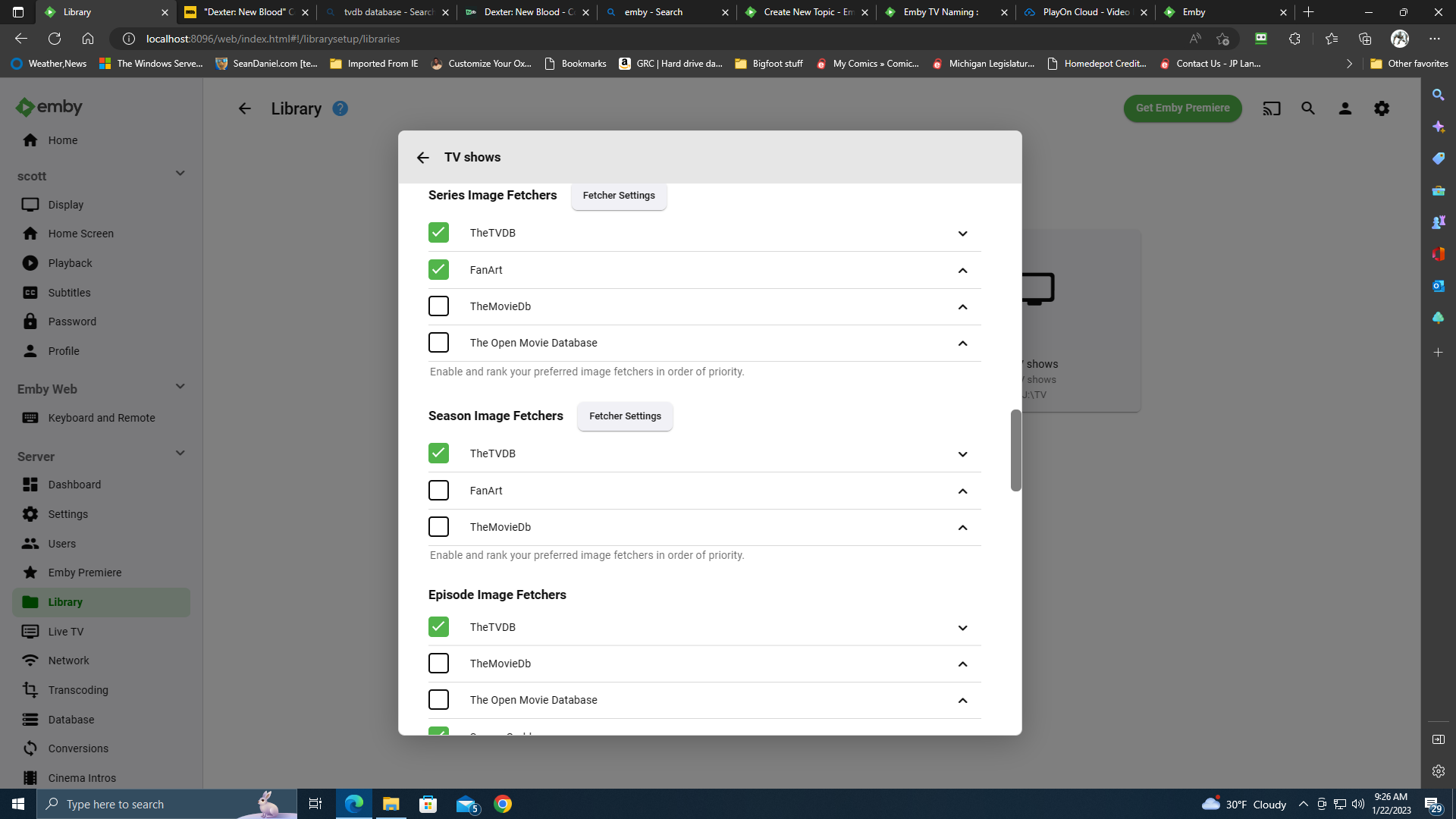The width and height of the screenshot is (1456, 819).
Task: Open Dashboard in sidebar
Action: point(101,485)
